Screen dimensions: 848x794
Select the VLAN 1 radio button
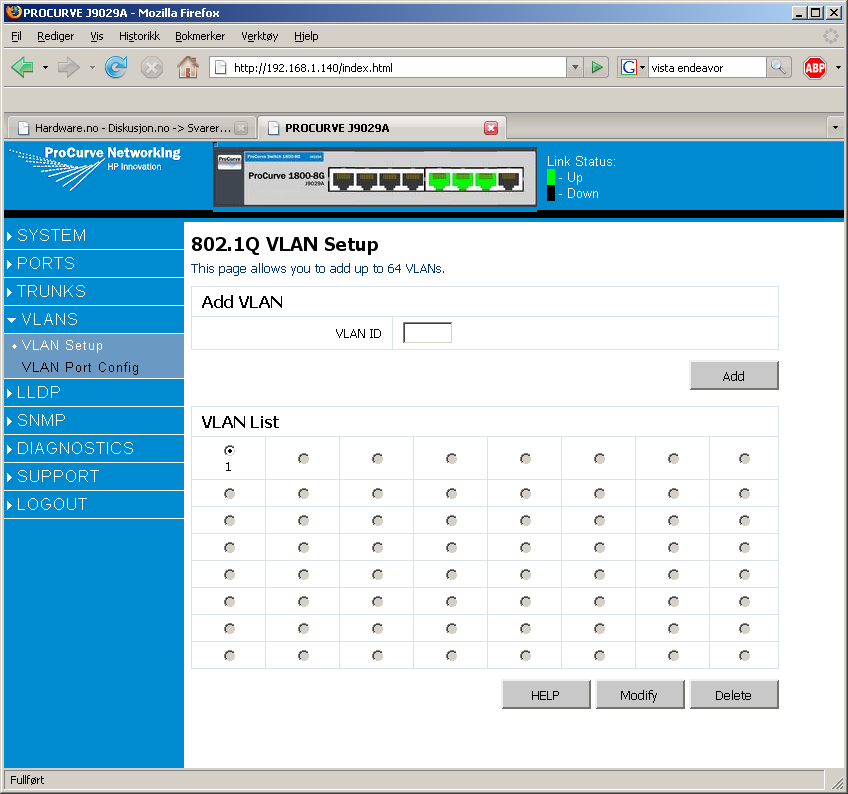229,450
